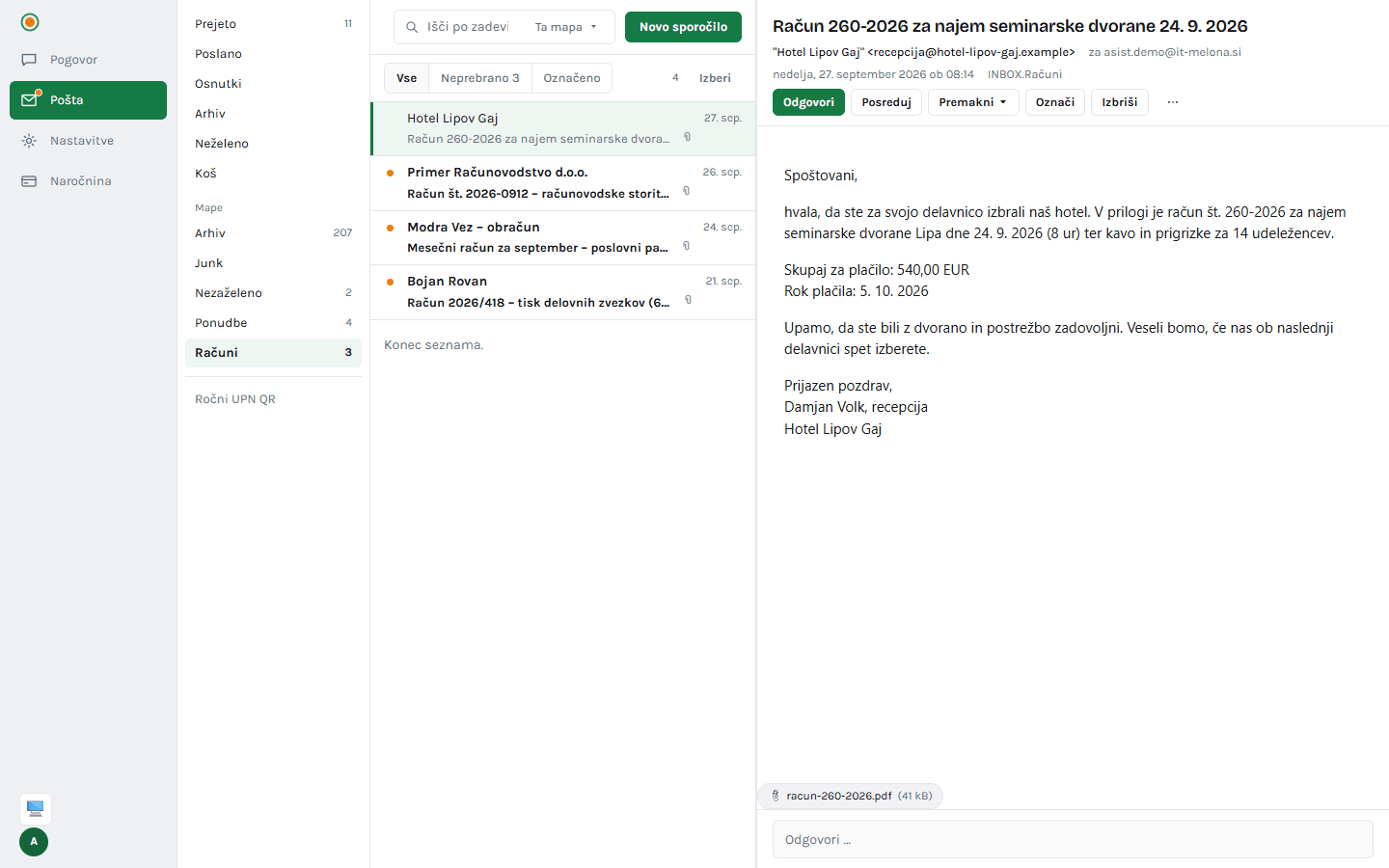Delete the email with Izbriši

1120,102
